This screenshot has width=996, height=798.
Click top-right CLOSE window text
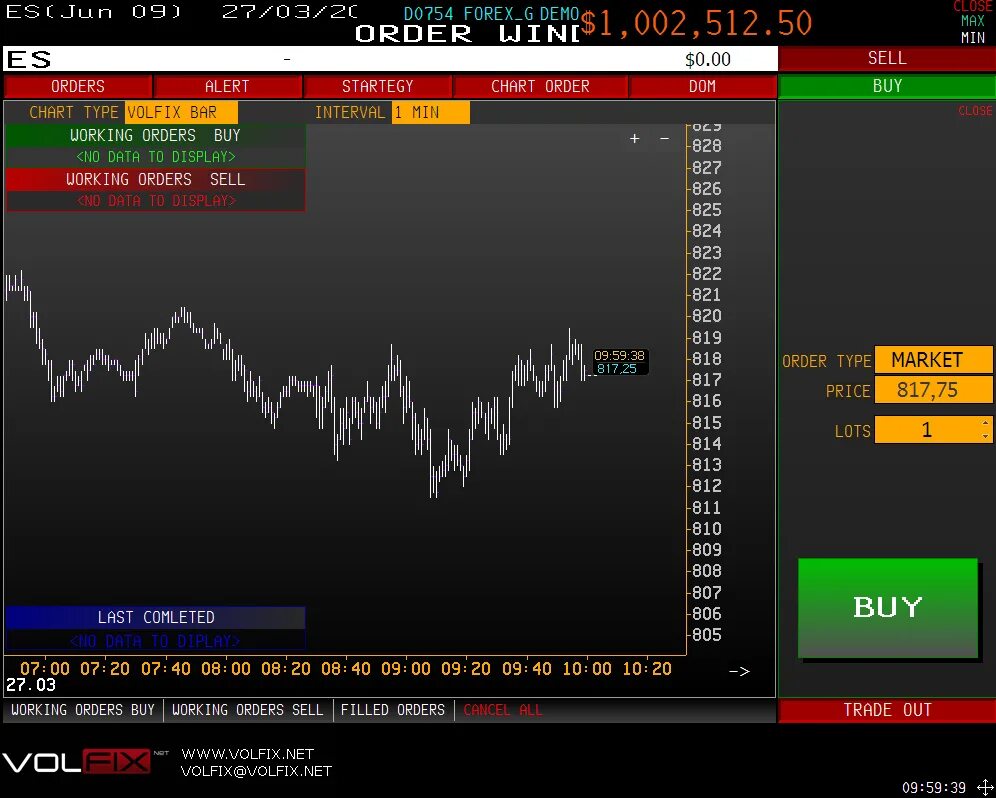(x=973, y=6)
